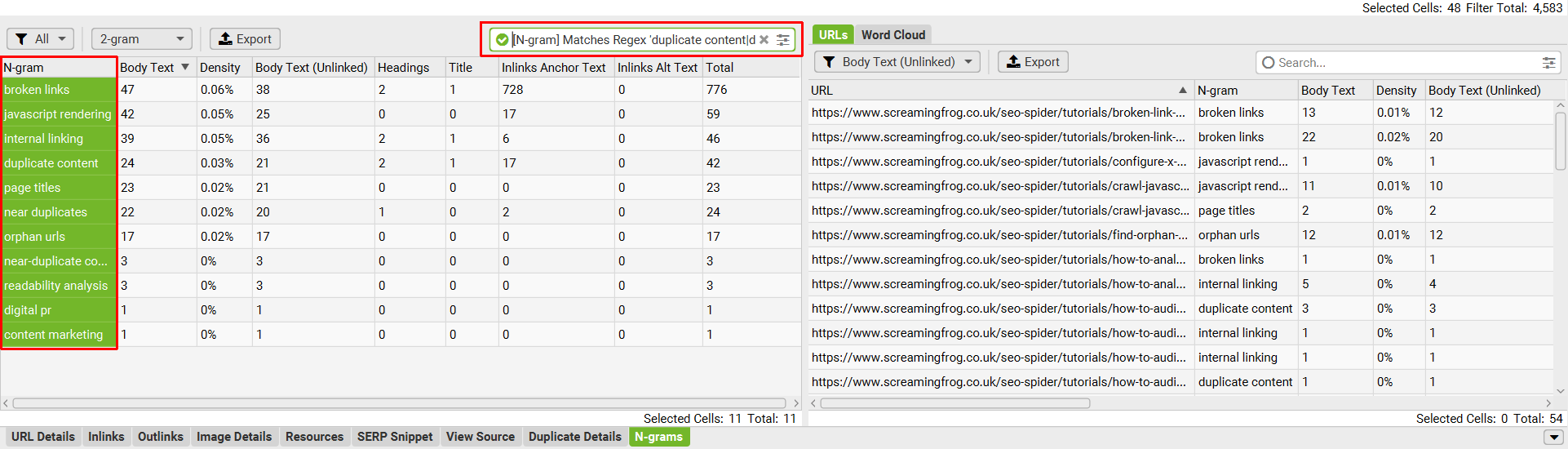Sort by the URL column header
Image resolution: width=1568 pixels, height=449 pixels.
[x=1000, y=91]
